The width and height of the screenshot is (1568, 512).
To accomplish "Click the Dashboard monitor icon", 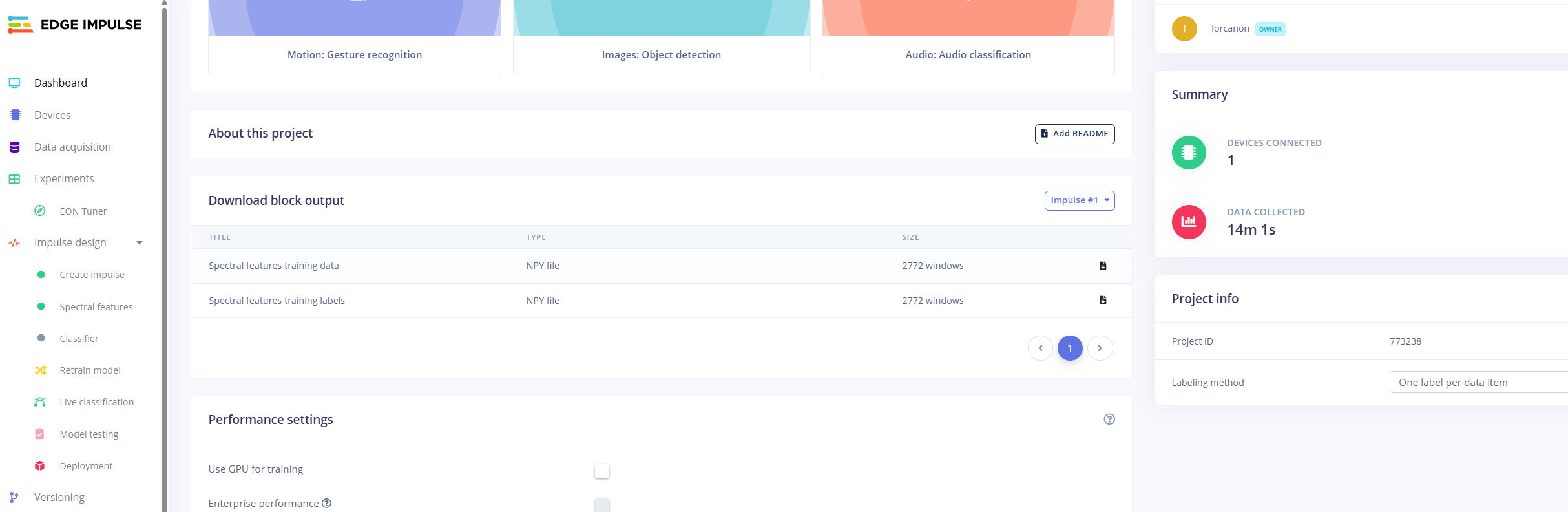I will 14,83.
